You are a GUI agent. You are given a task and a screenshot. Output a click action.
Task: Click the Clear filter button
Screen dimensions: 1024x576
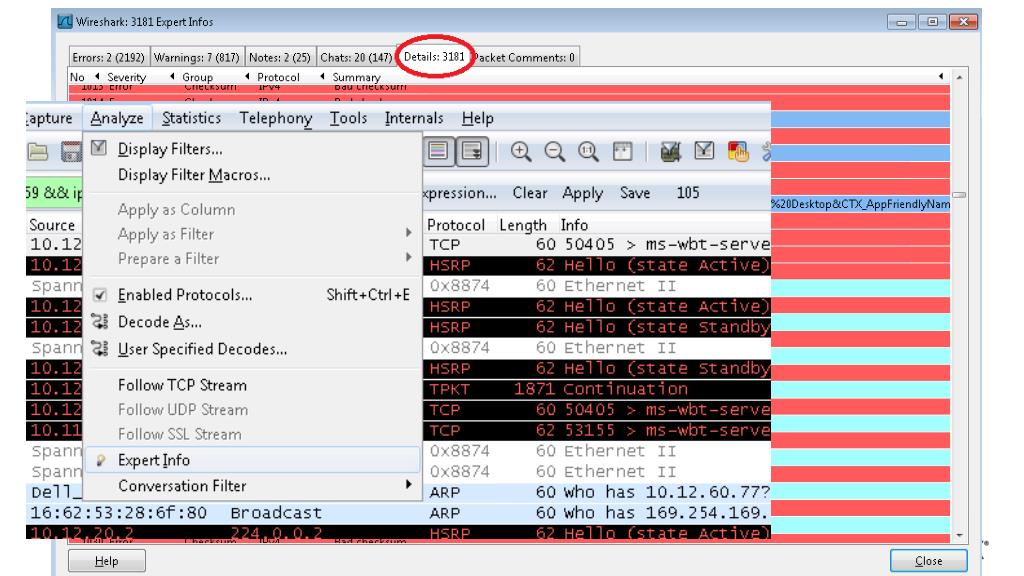(x=530, y=193)
